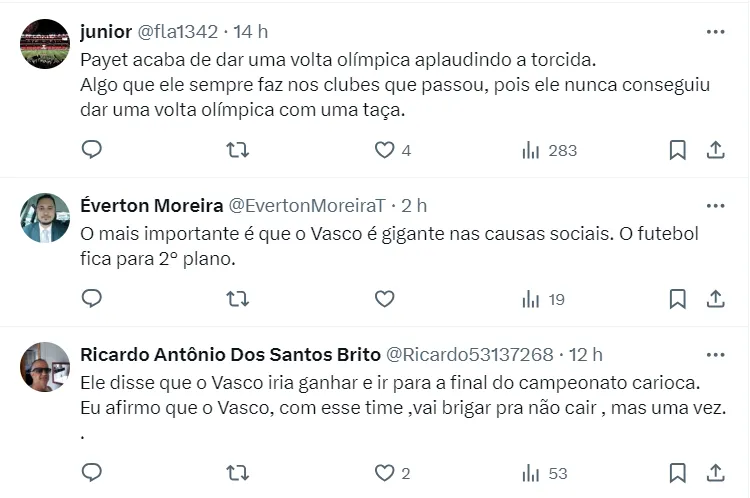The height and width of the screenshot is (498, 750).
Task: Open more options on junior's tweet
Action: click(x=715, y=32)
